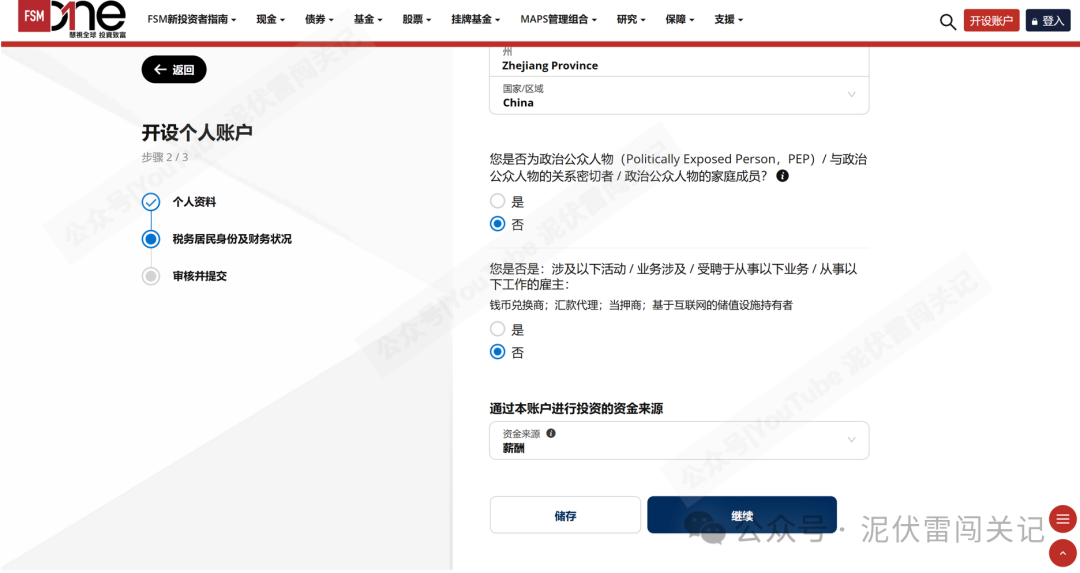The width and height of the screenshot is (1080, 573).
Task: Expand the 基金 menu
Action: pyautogui.click(x=368, y=19)
